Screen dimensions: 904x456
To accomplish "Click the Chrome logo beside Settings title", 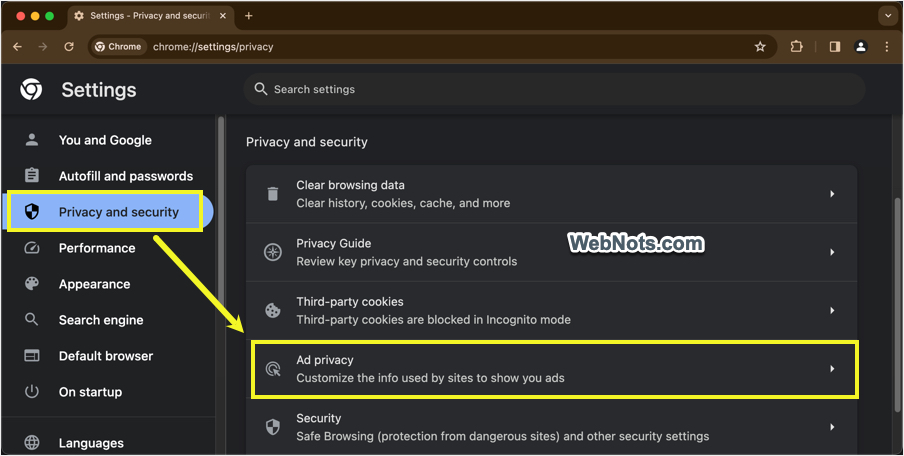I will (31, 89).
